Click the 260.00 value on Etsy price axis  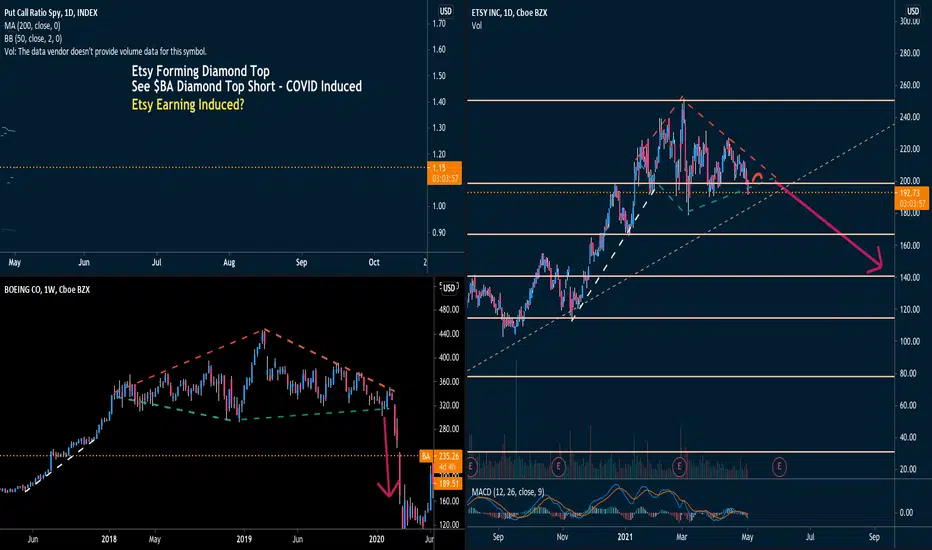tap(910, 85)
